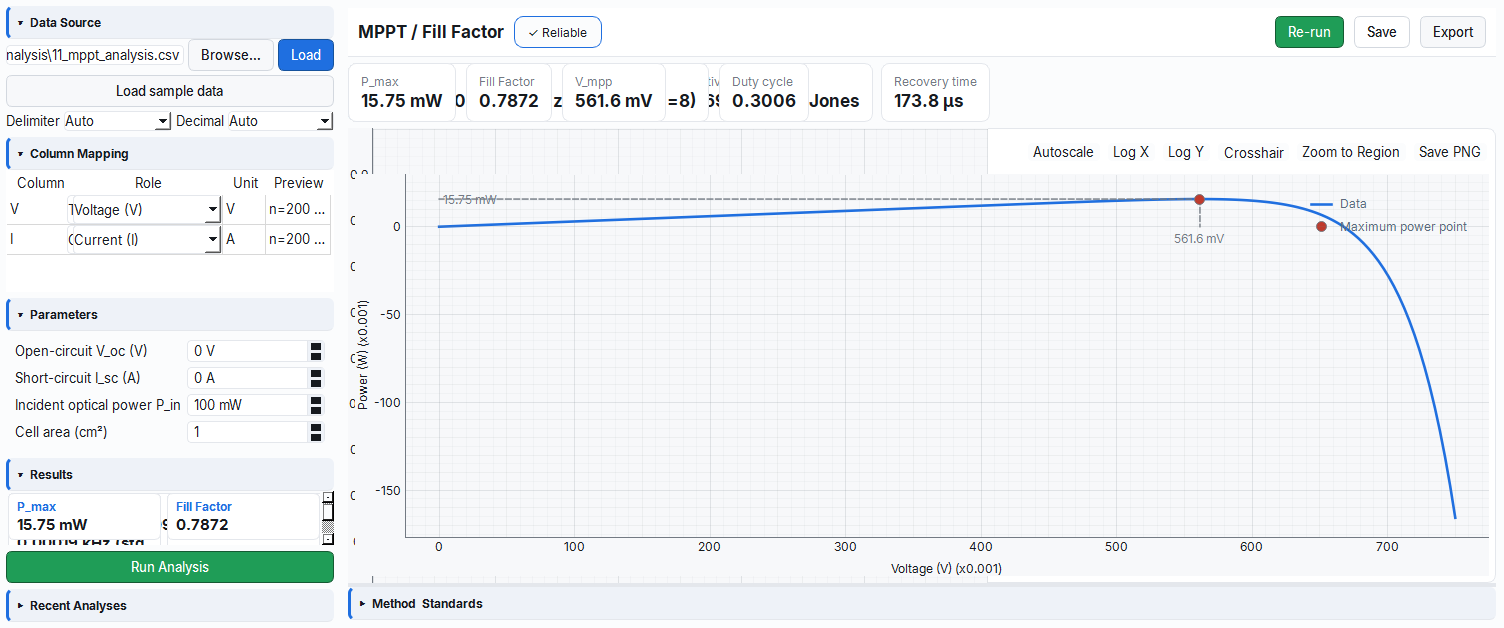Autoscale the chart

[x=1063, y=152]
